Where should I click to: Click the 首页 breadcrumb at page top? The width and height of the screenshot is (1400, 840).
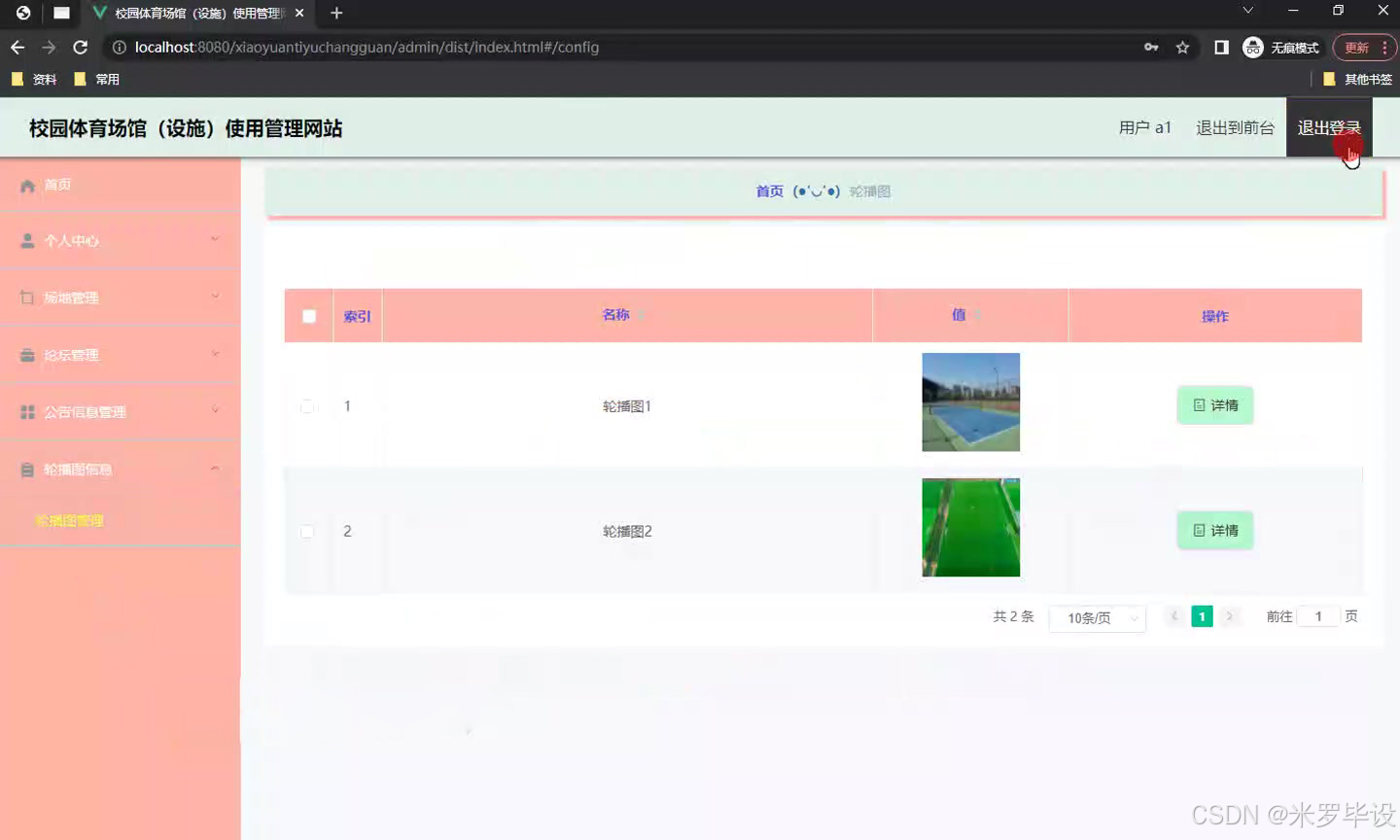pos(768,191)
